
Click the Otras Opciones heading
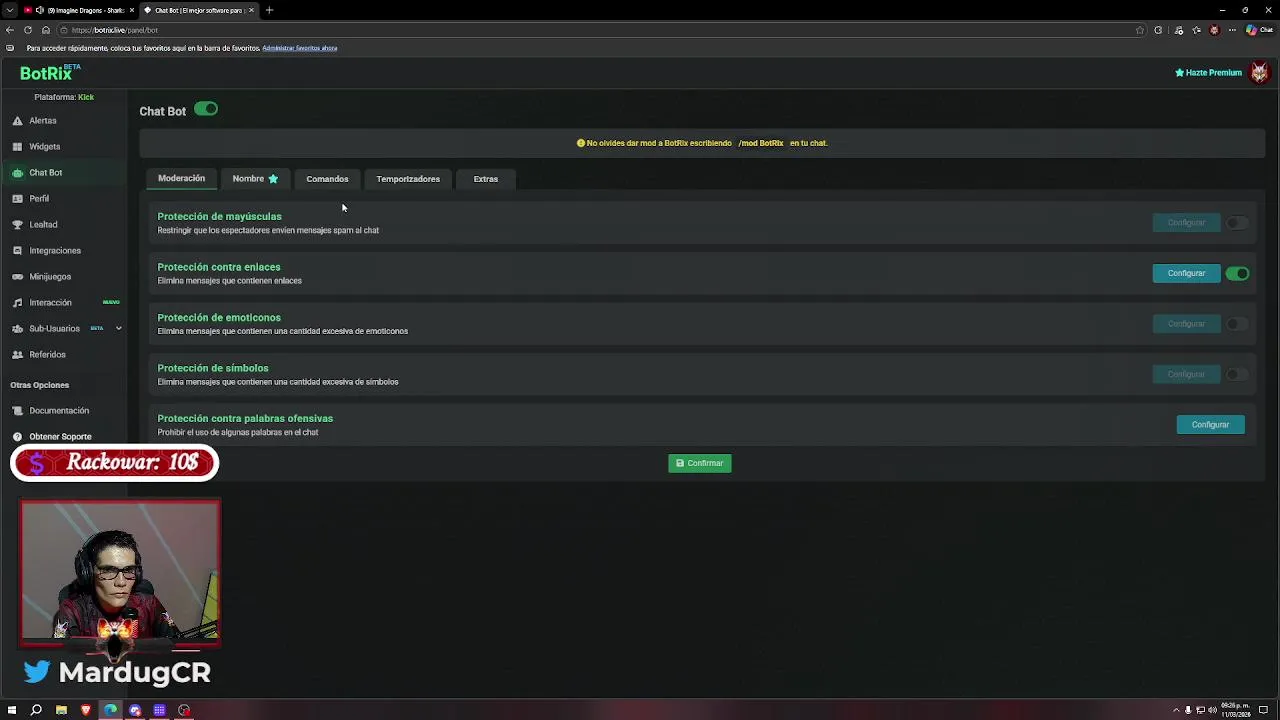[x=40, y=385]
